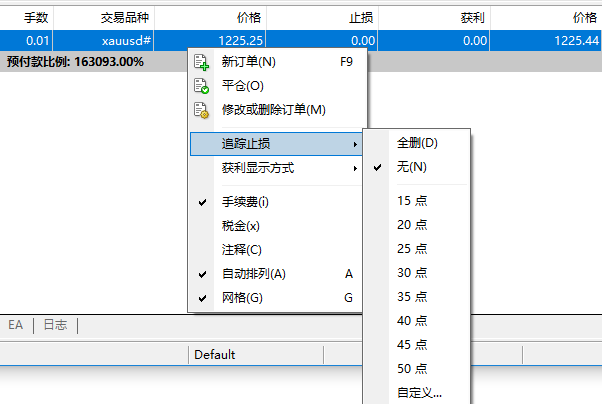Switch to the EA tab
This screenshot has height=404, width=602.
tap(16, 325)
